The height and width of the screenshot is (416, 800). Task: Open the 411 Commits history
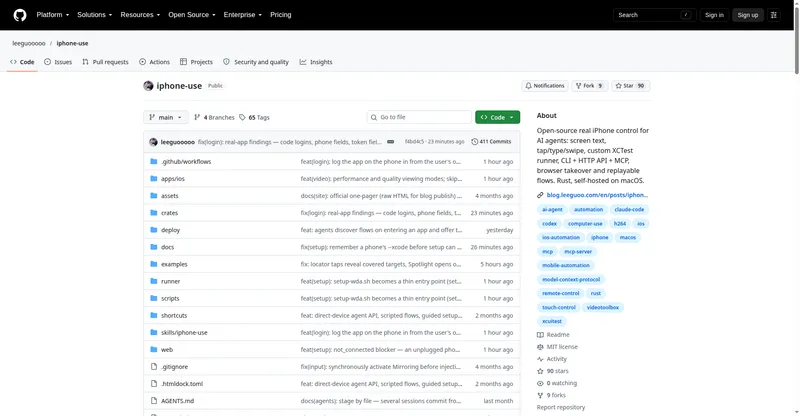coord(491,142)
